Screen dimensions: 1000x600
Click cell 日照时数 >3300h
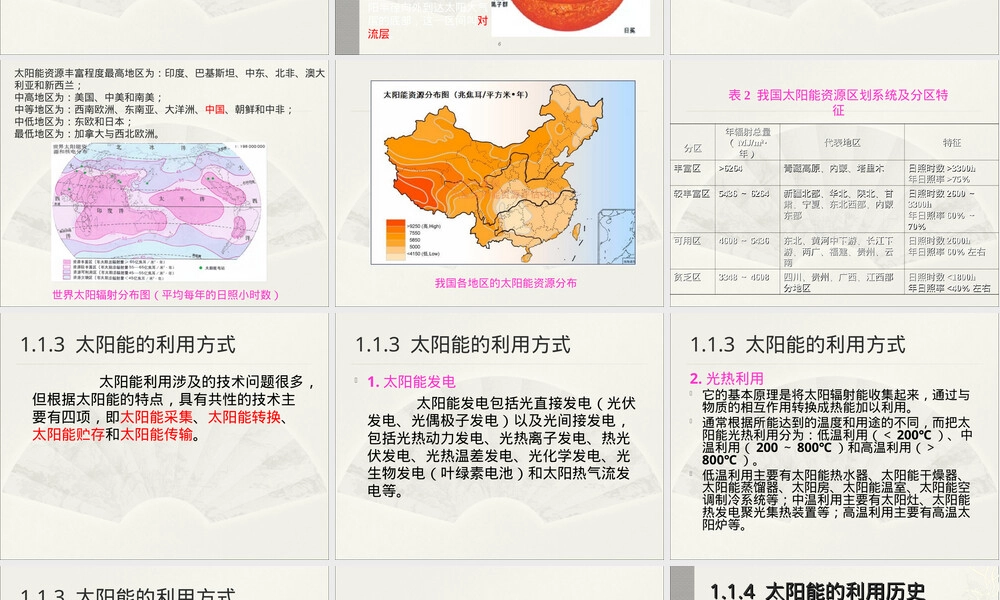tap(942, 168)
